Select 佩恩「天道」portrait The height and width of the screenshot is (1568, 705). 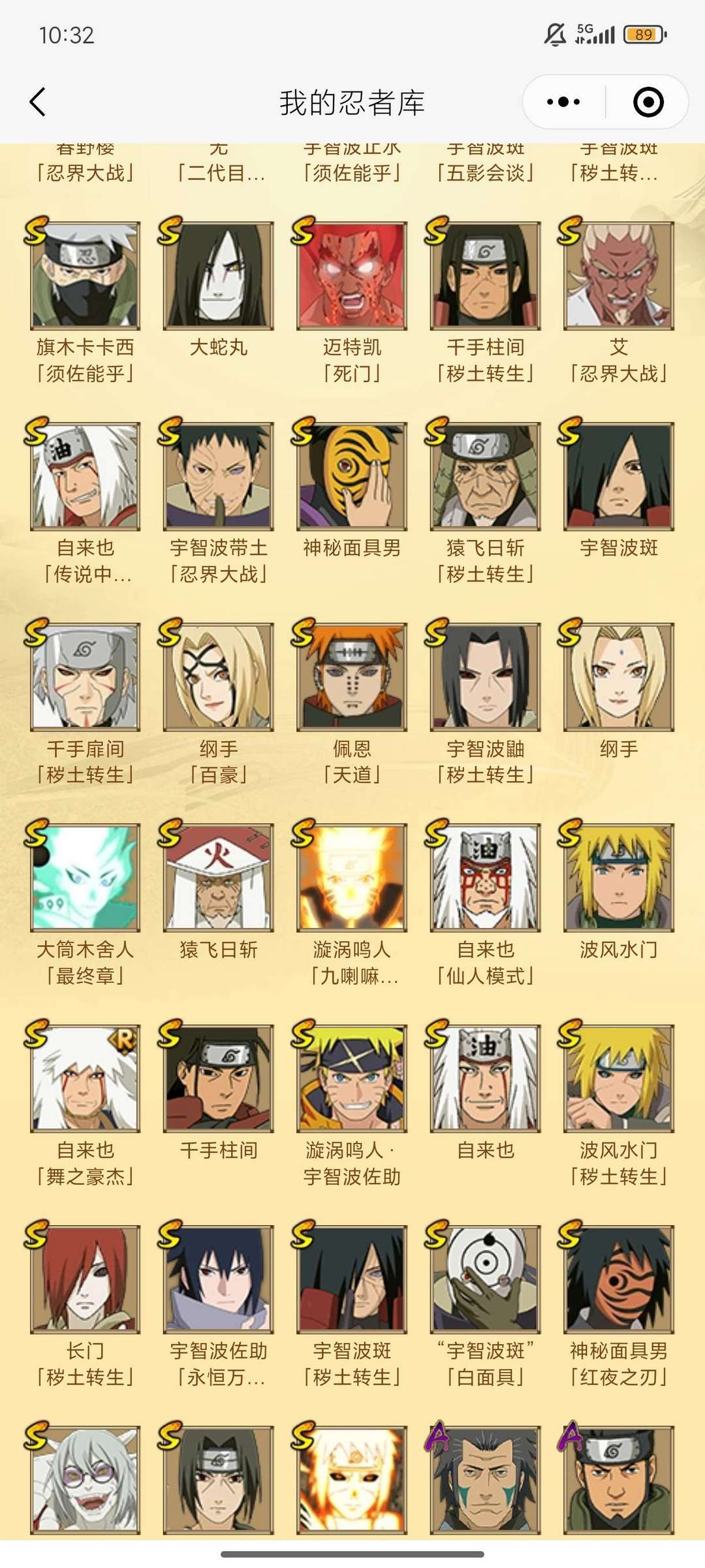coord(352,677)
